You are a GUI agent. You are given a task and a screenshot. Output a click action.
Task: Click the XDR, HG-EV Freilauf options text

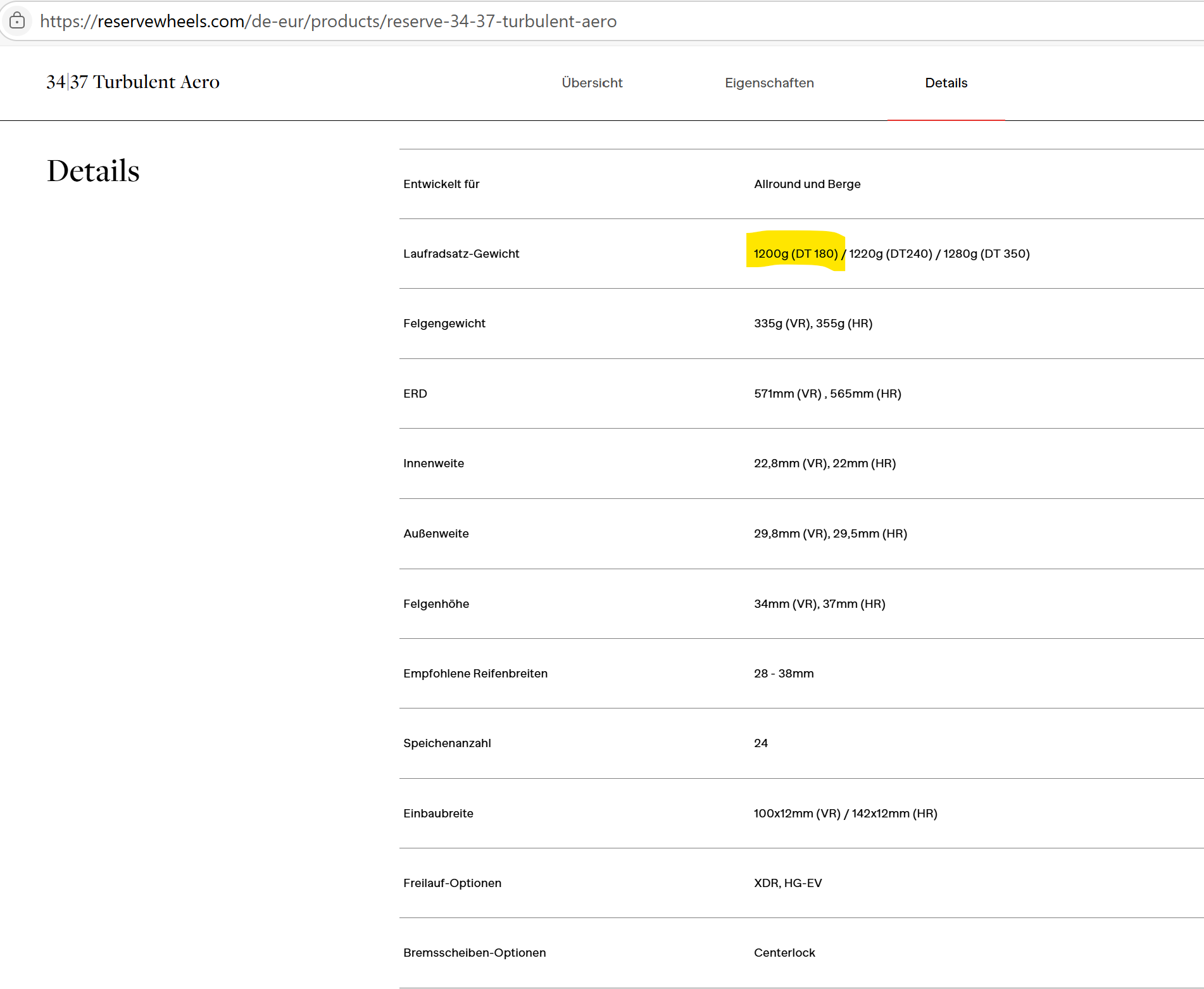[787, 883]
